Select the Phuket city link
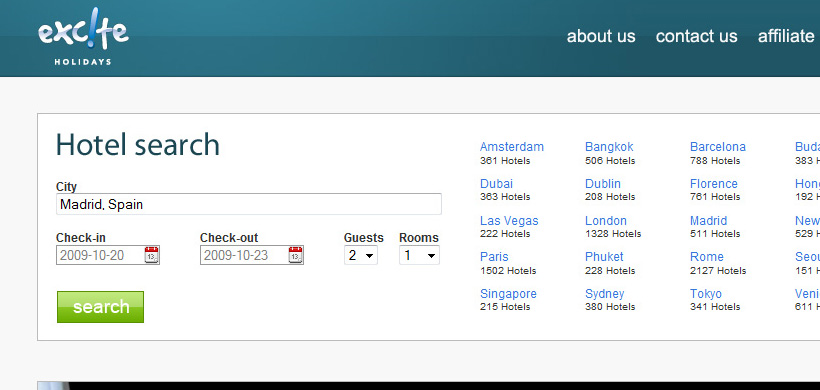This screenshot has width=820, height=390. pos(605,257)
